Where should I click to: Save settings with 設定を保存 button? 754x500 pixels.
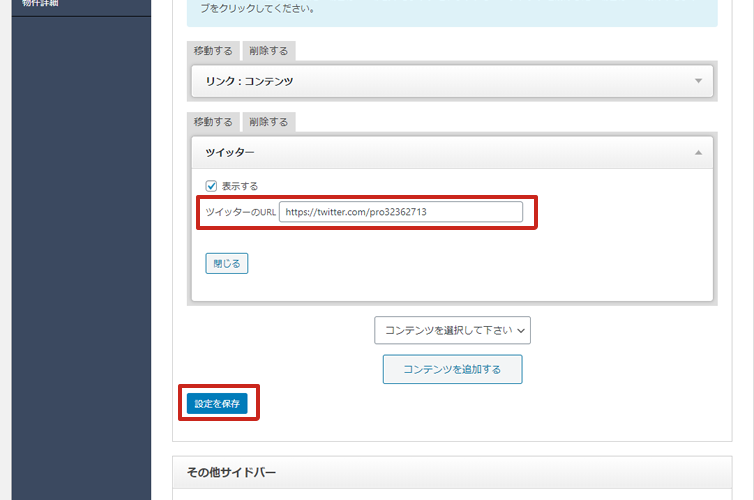pyautogui.click(x=217, y=404)
